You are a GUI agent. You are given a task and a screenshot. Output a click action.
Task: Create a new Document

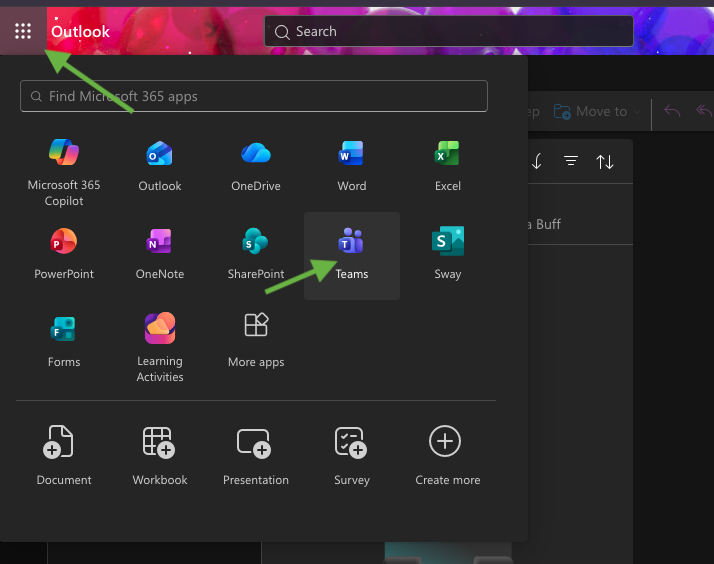coord(64,455)
